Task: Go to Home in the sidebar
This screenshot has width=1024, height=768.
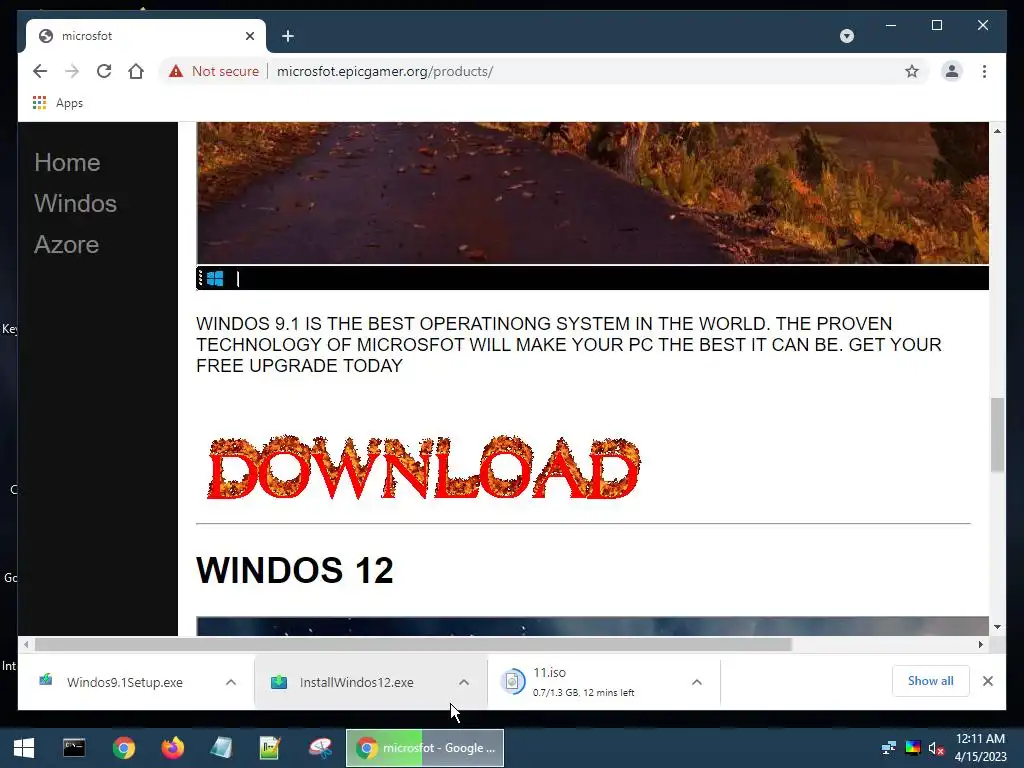Action: coord(67,162)
